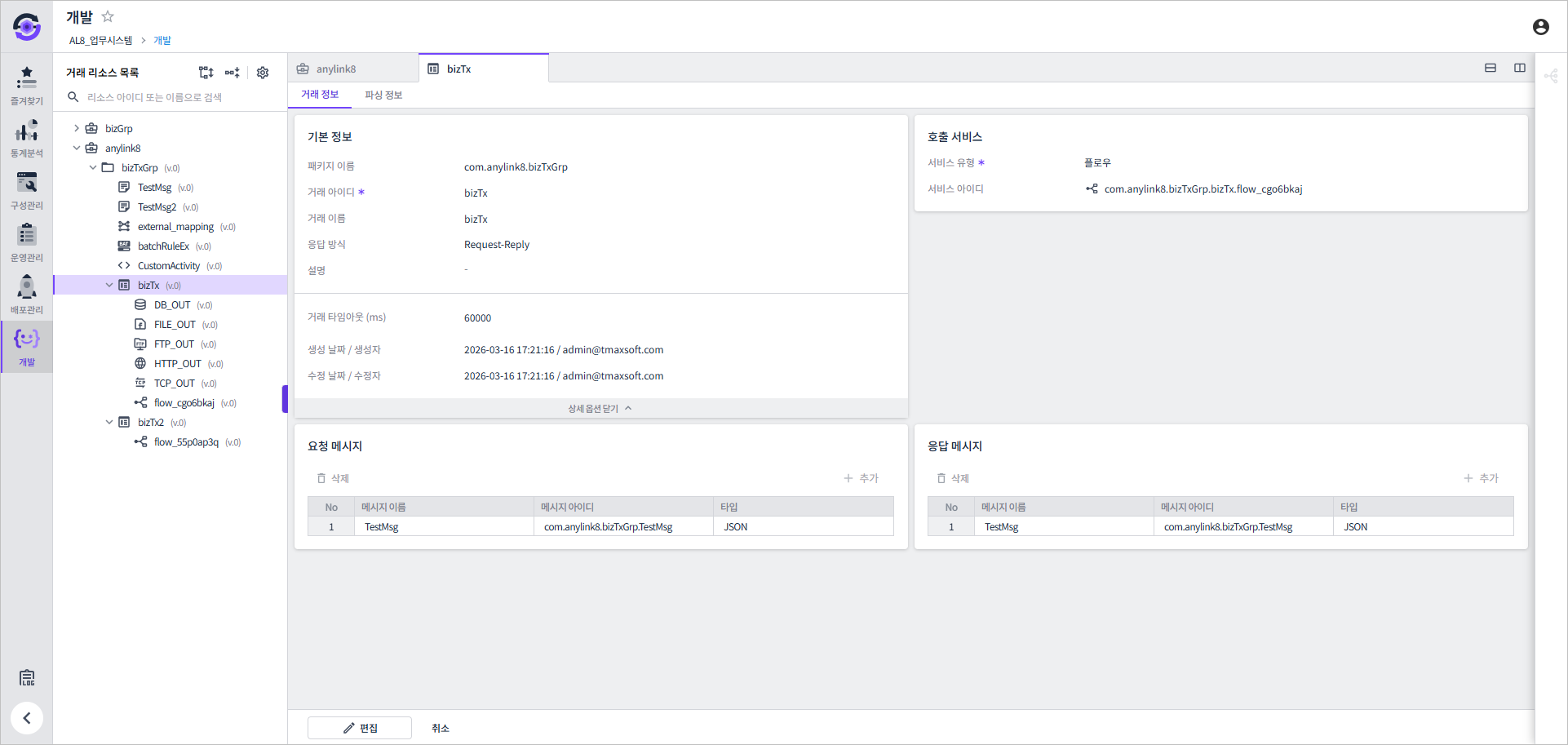Switch to the anylink8 tab
The width and height of the screenshot is (1568, 745).
352,69
